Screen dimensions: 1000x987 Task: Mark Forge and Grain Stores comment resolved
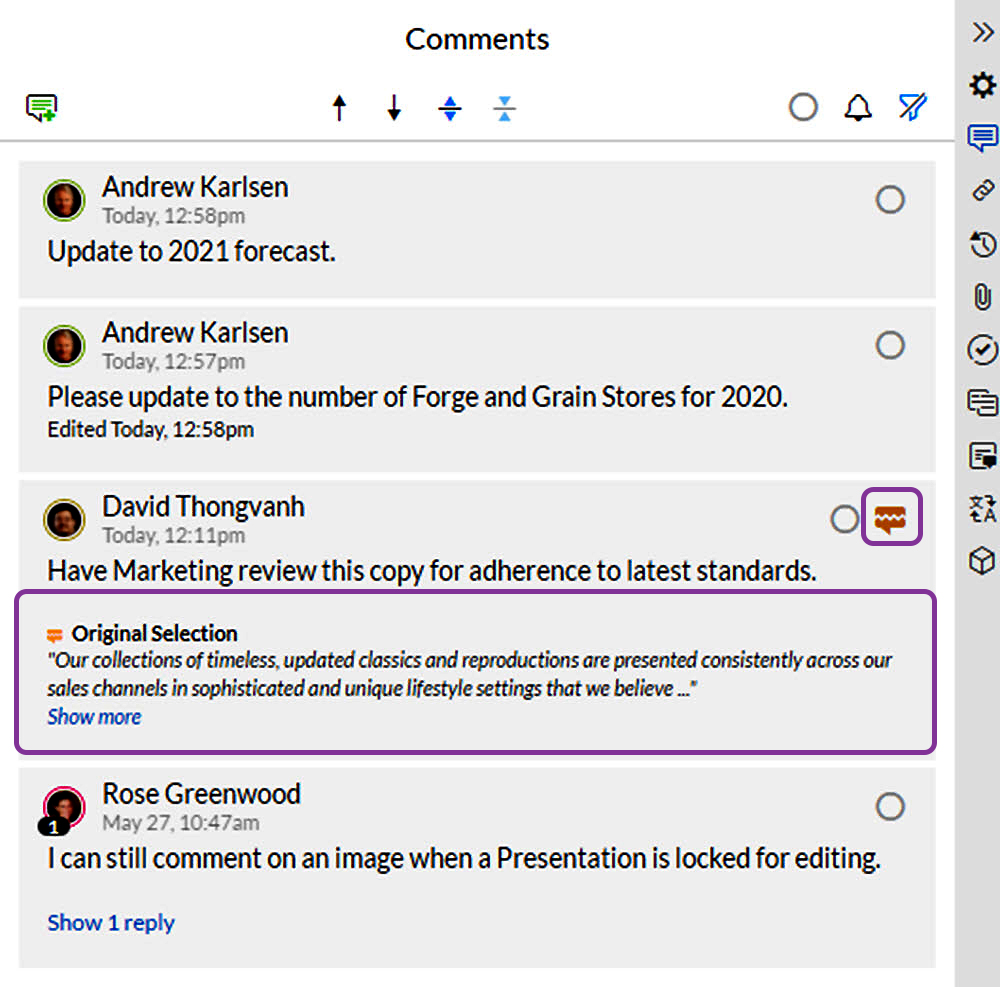pyautogui.click(x=890, y=345)
